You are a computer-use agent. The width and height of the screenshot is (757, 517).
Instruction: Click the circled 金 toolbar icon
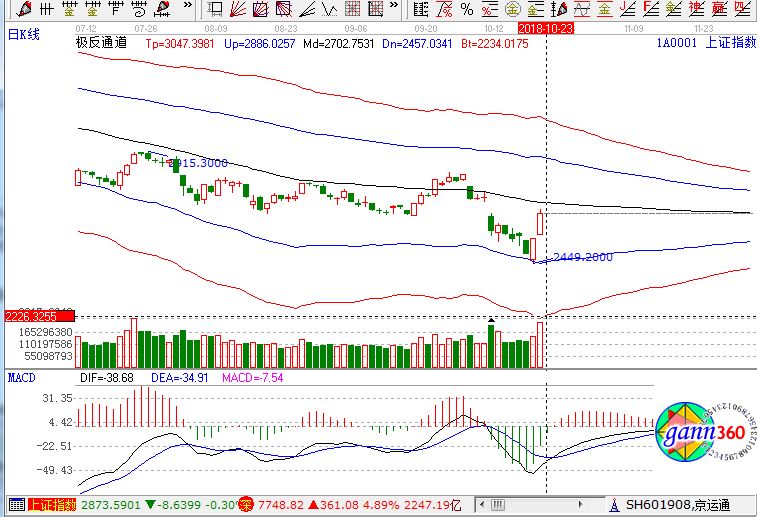click(x=512, y=9)
